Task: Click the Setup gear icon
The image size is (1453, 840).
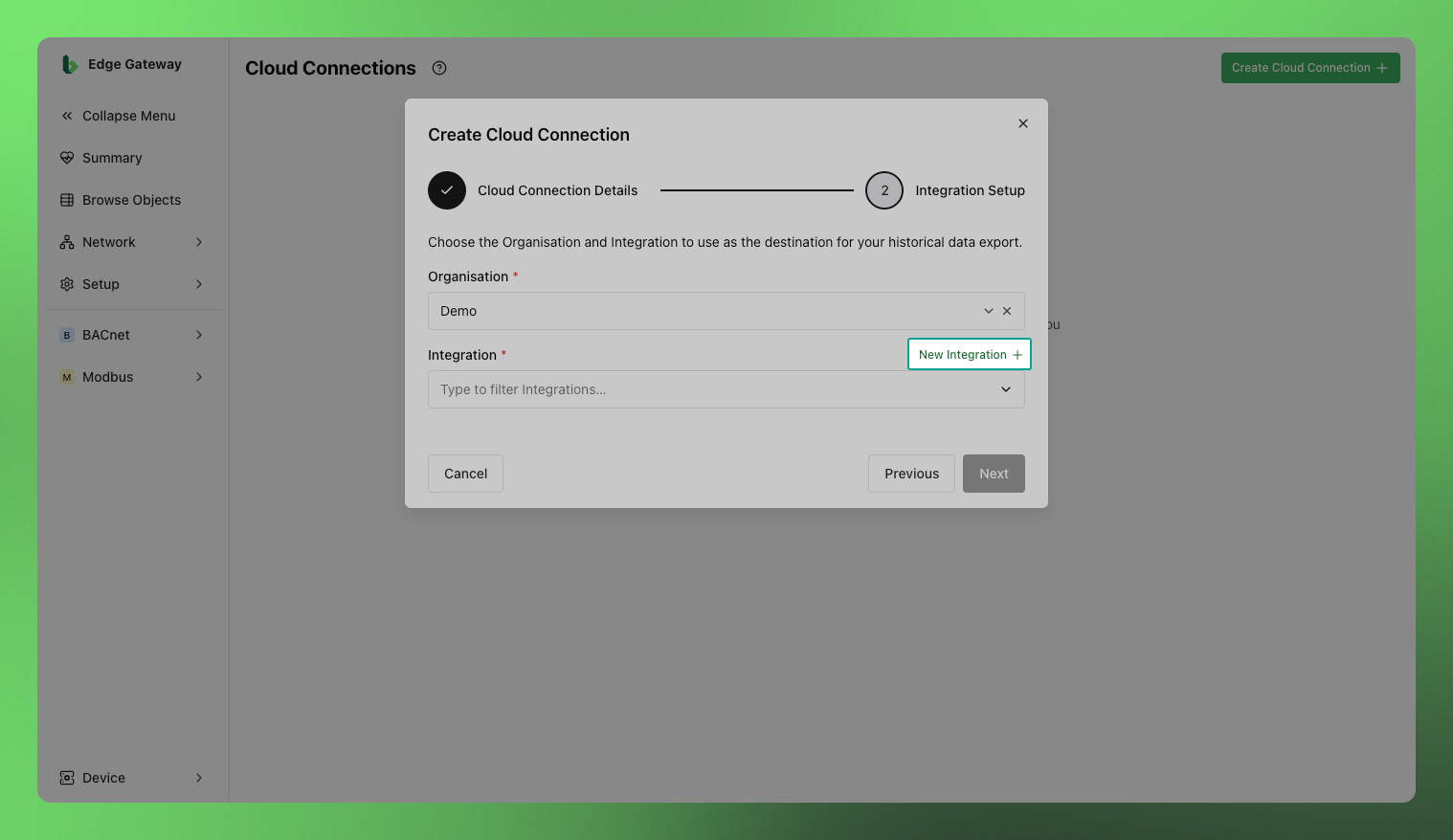Action: pos(67,284)
